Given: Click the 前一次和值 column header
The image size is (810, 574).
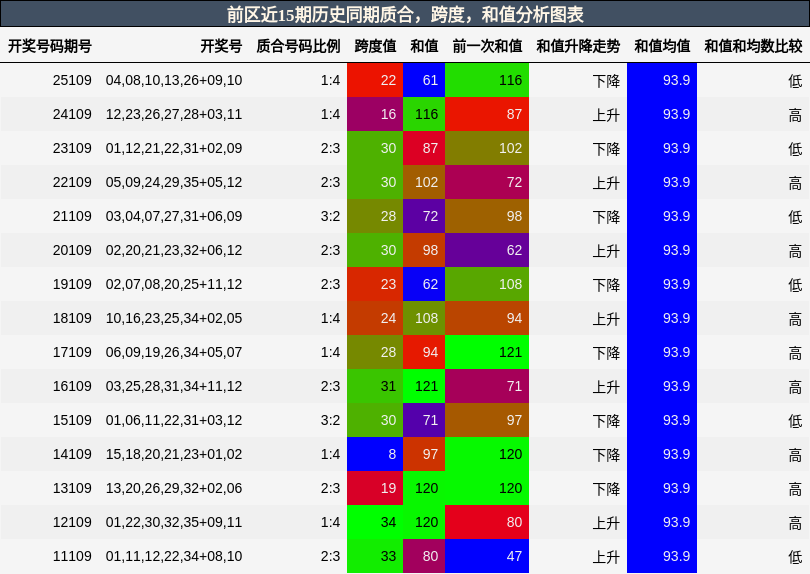Looking at the screenshot, I should pyautogui.click(x=487, y=46).
